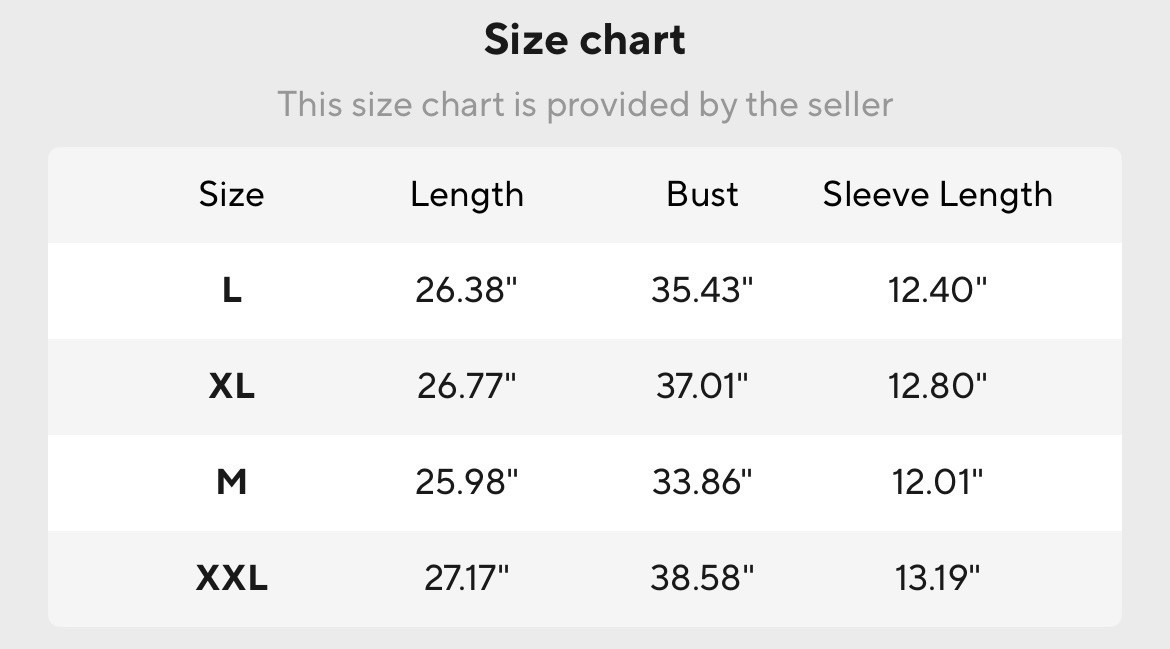Click the 26.38" length value
The width and height of the screenshot is (1170, 649).
coord(467,290)
